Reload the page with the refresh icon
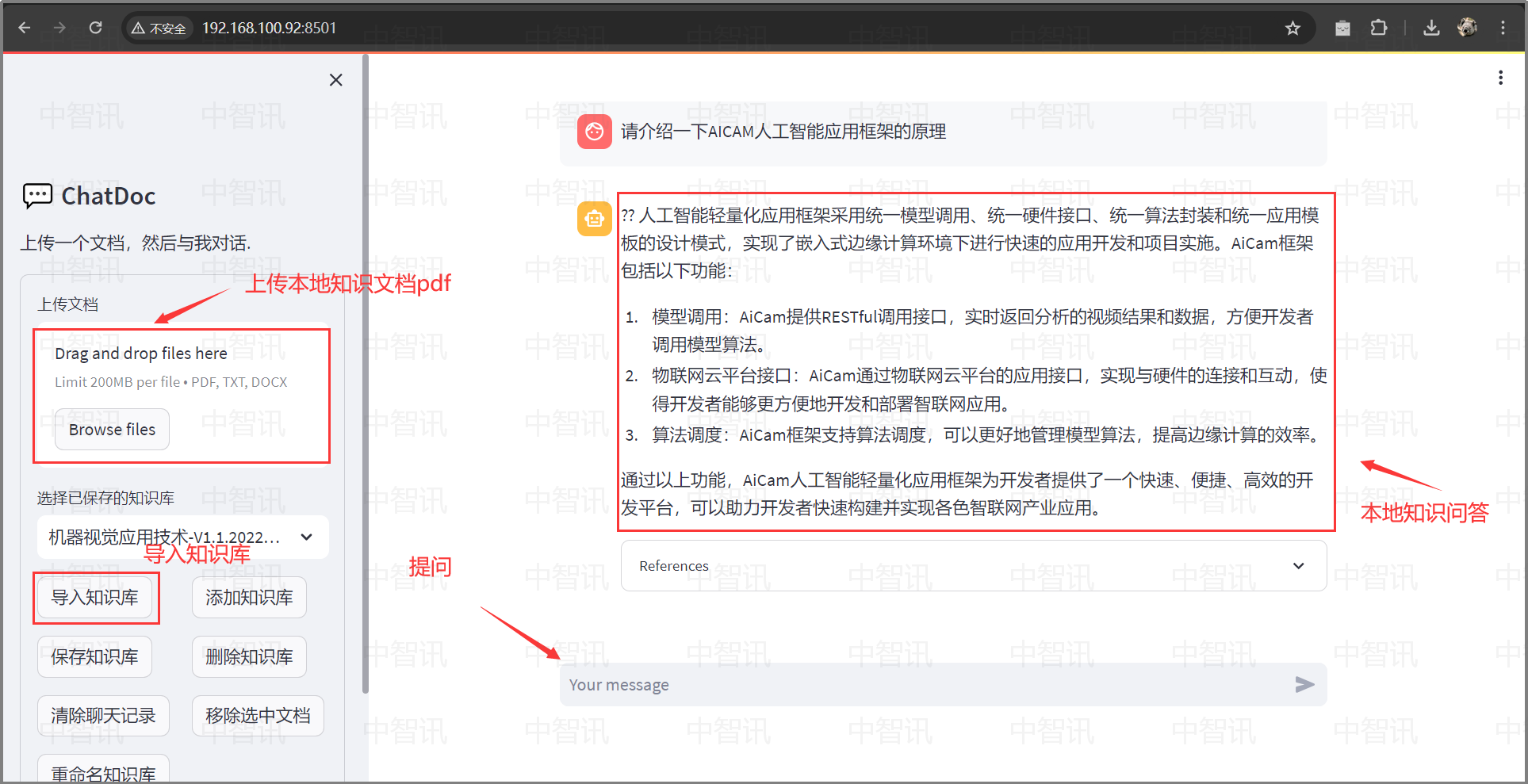Screen dimensions: 1528x784 pyautogui.click(x=95, y=27)
